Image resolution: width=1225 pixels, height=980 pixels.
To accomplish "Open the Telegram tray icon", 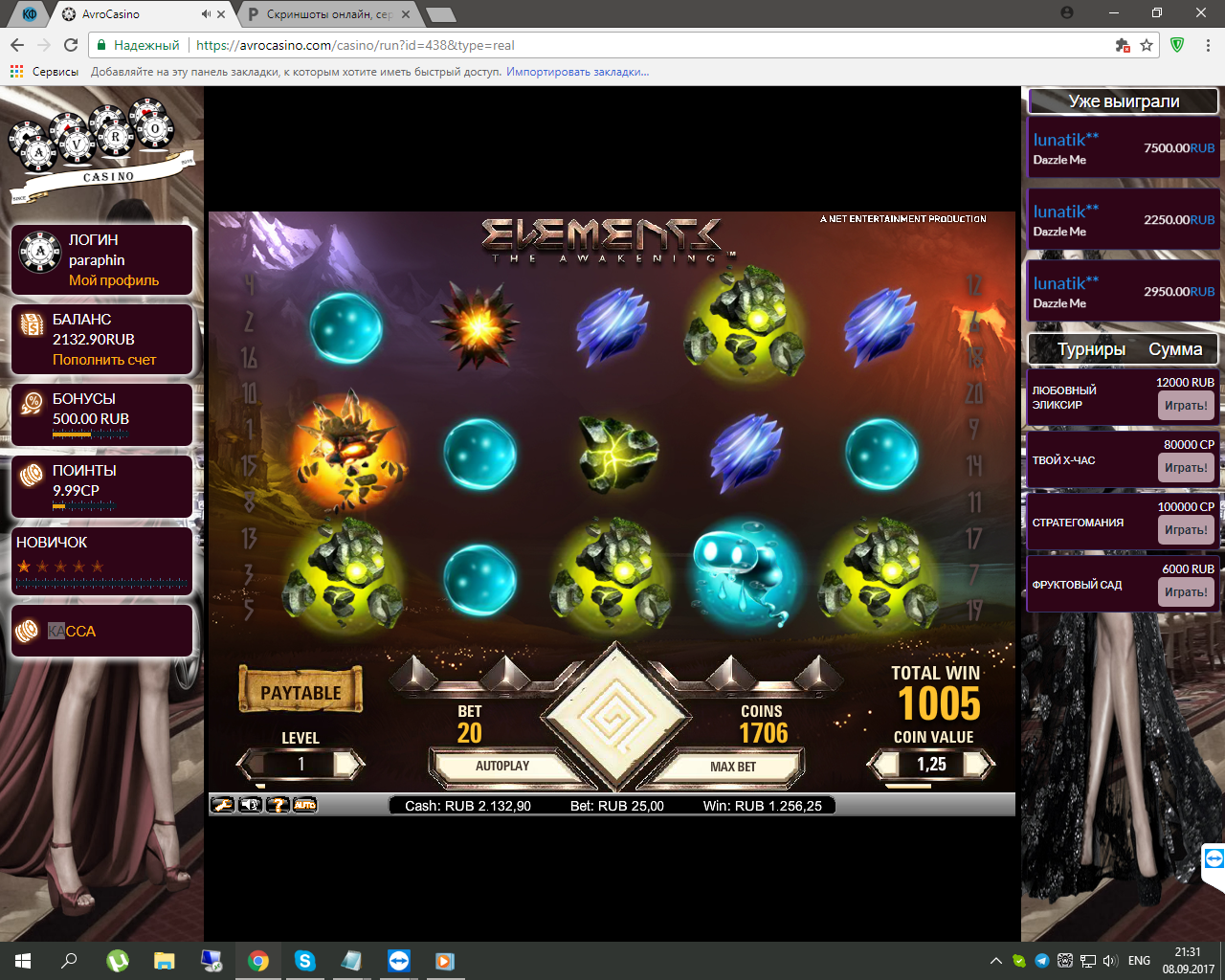I will pos(1041,961).
